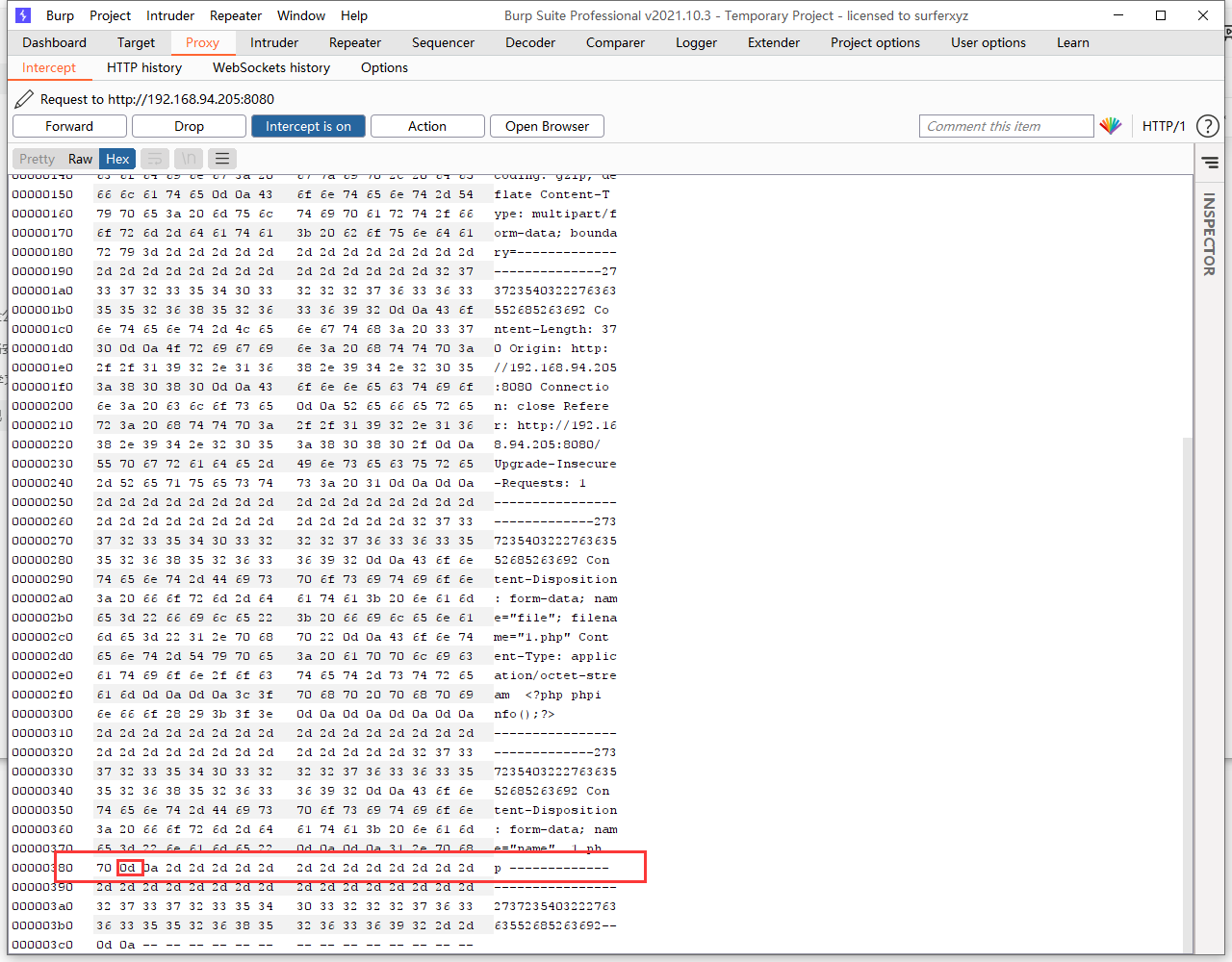Click offset 000002c0 row label
The height and width of the screenshot is (962, 1232).
42,637
